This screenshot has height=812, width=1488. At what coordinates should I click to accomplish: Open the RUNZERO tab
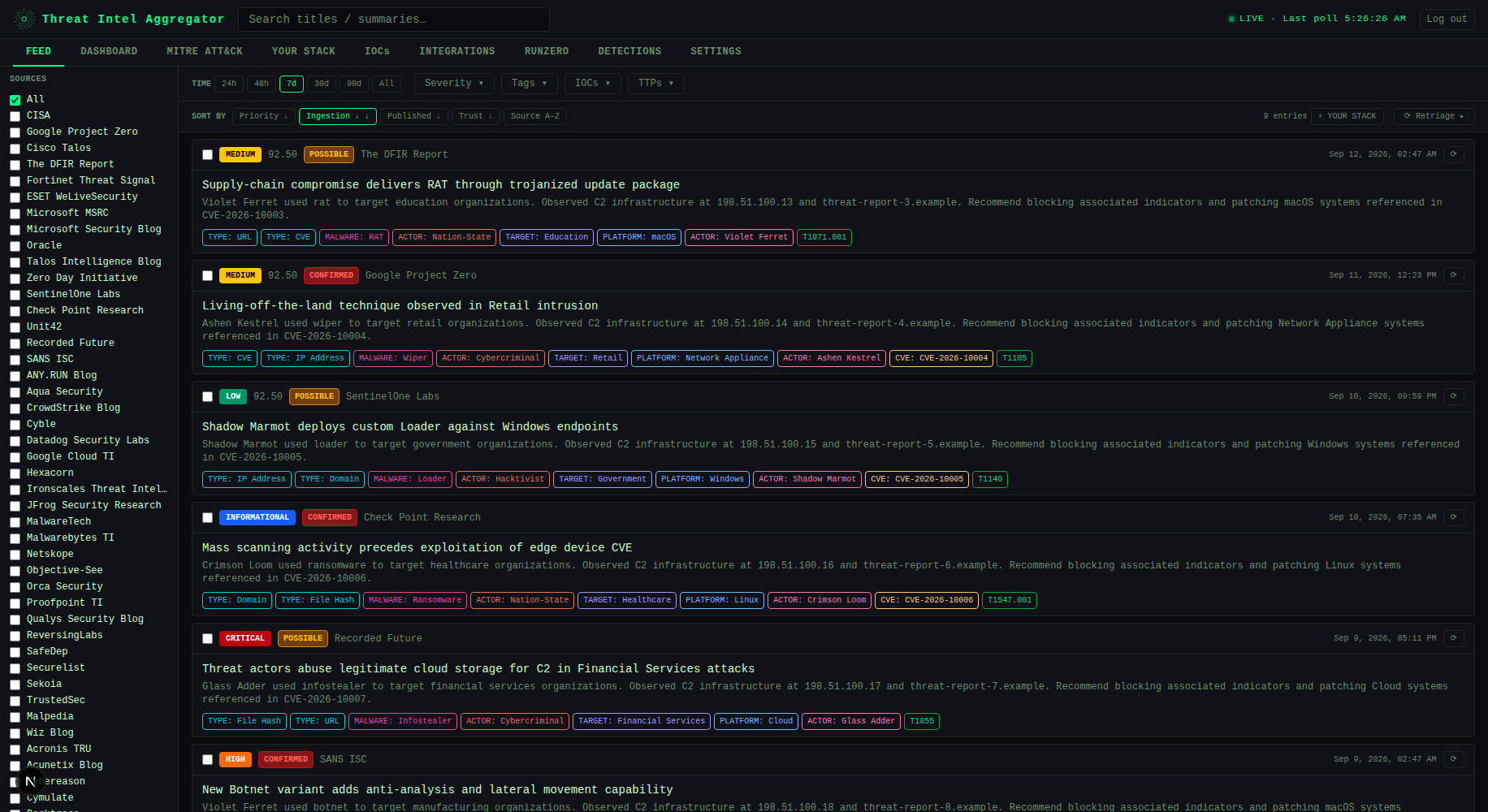(547, 52)
